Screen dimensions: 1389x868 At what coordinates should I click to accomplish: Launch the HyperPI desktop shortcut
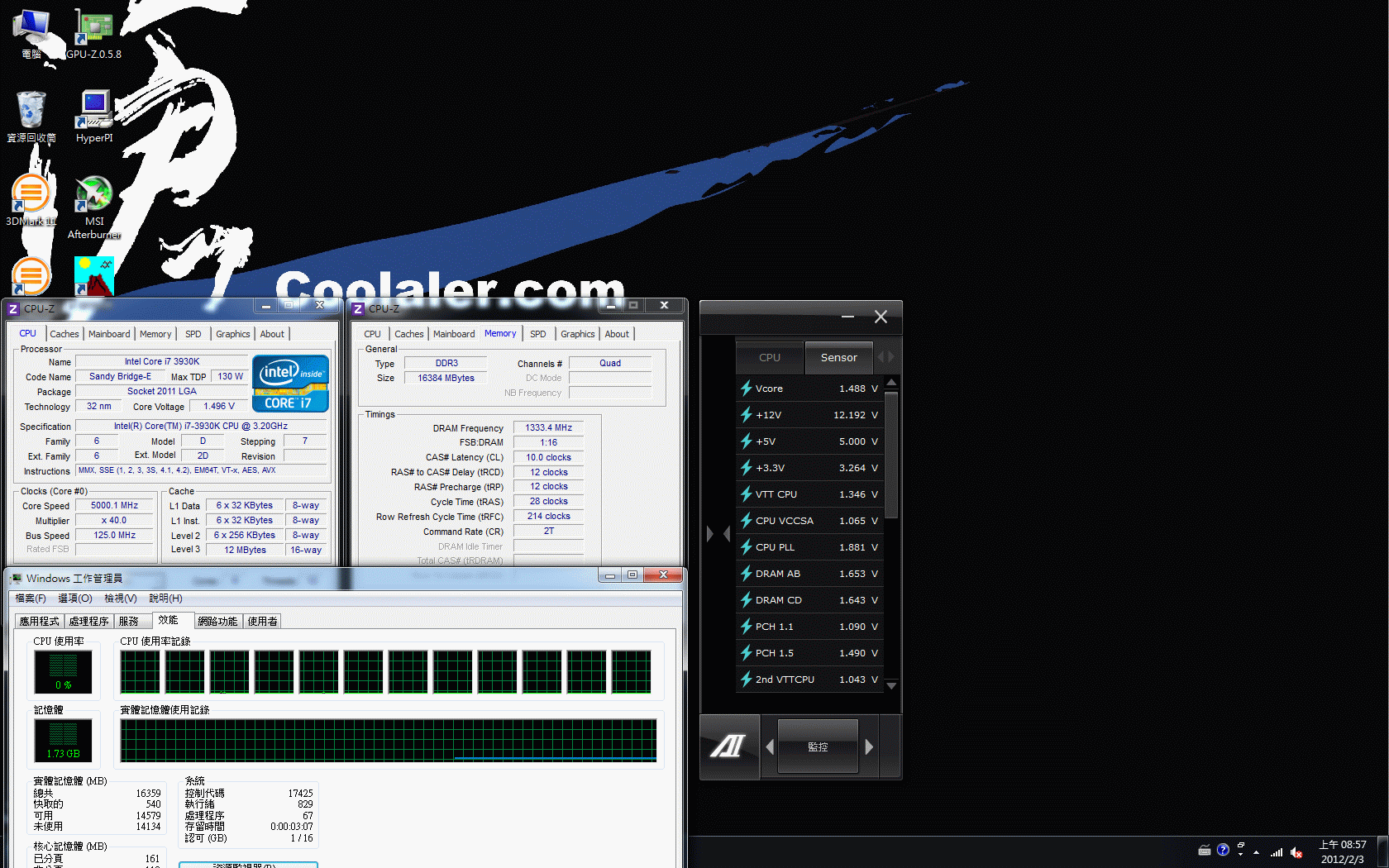pos(94,116)
